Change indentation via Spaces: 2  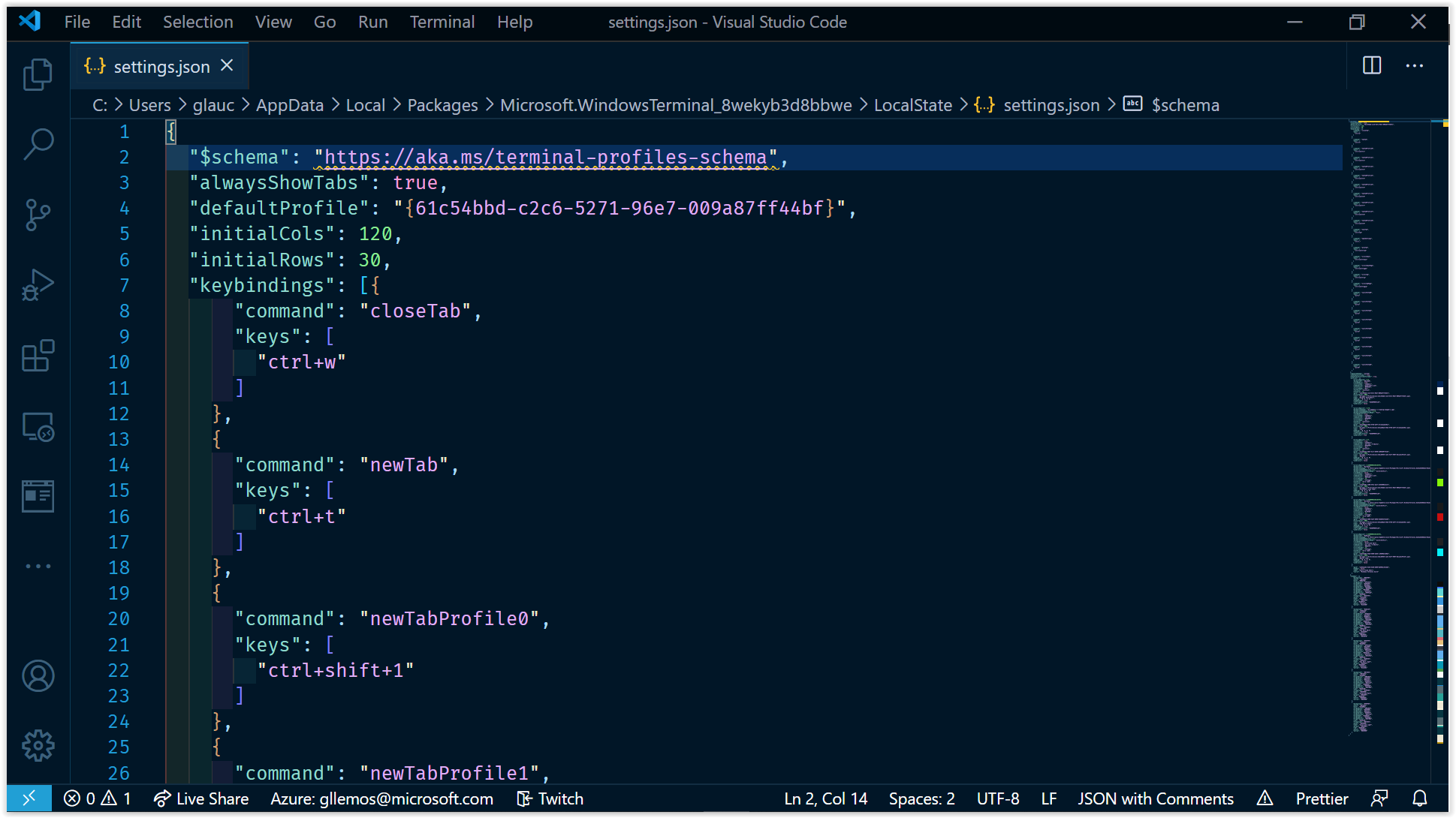tap(921, 798)
